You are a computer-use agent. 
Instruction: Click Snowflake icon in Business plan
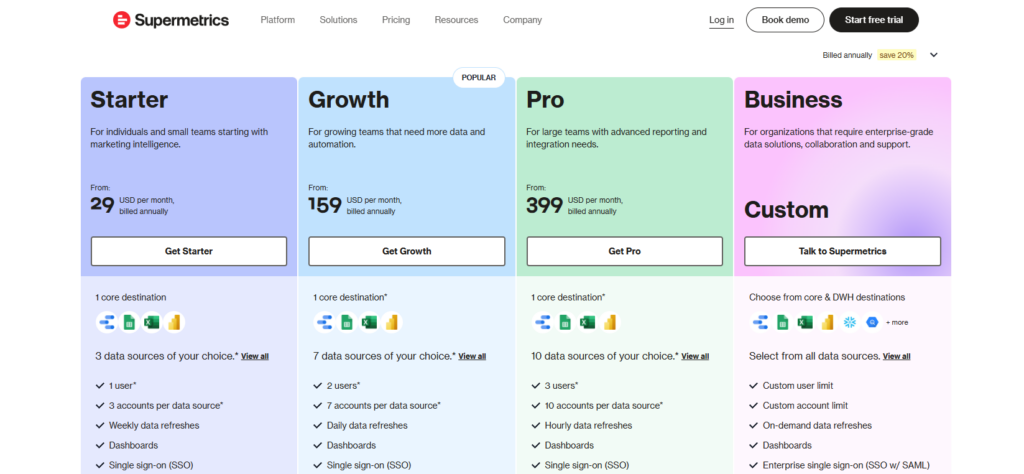click(850, 322)
